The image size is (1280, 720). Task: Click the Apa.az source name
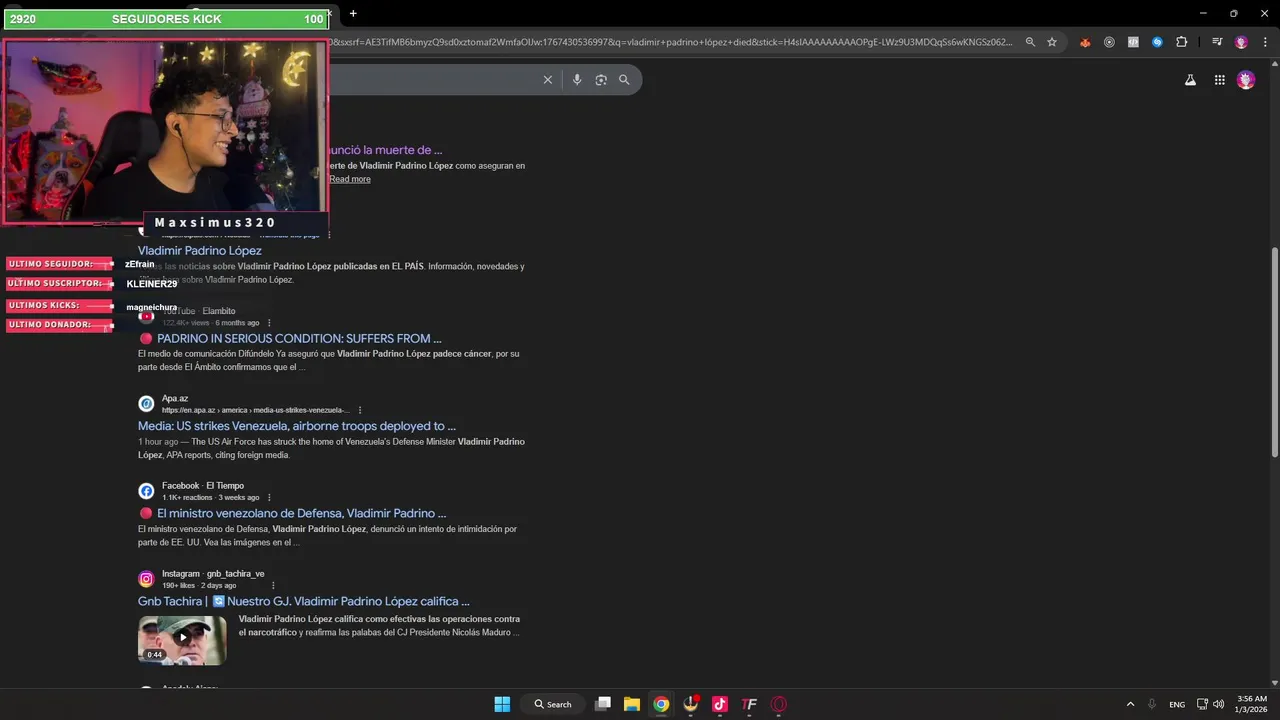175,398
